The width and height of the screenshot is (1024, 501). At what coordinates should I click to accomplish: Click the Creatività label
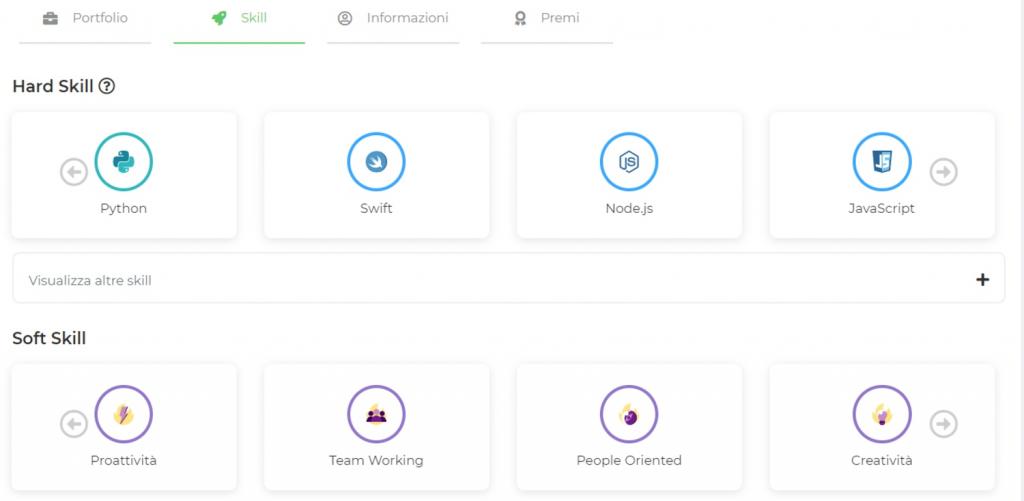[882, 461]
